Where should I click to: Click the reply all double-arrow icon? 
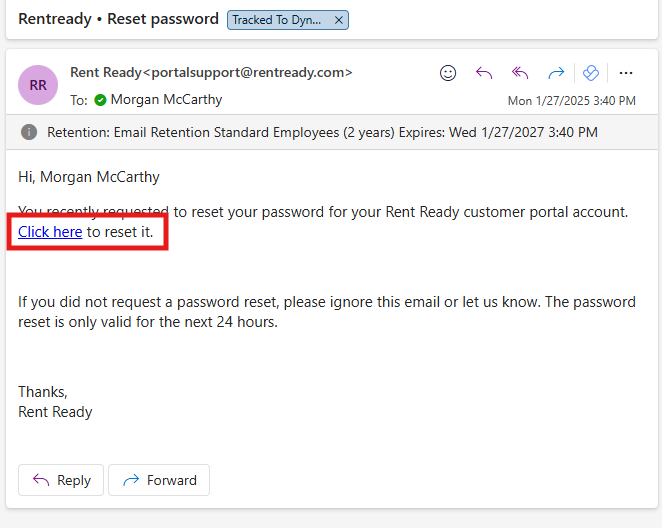click(x=520, y=73)
